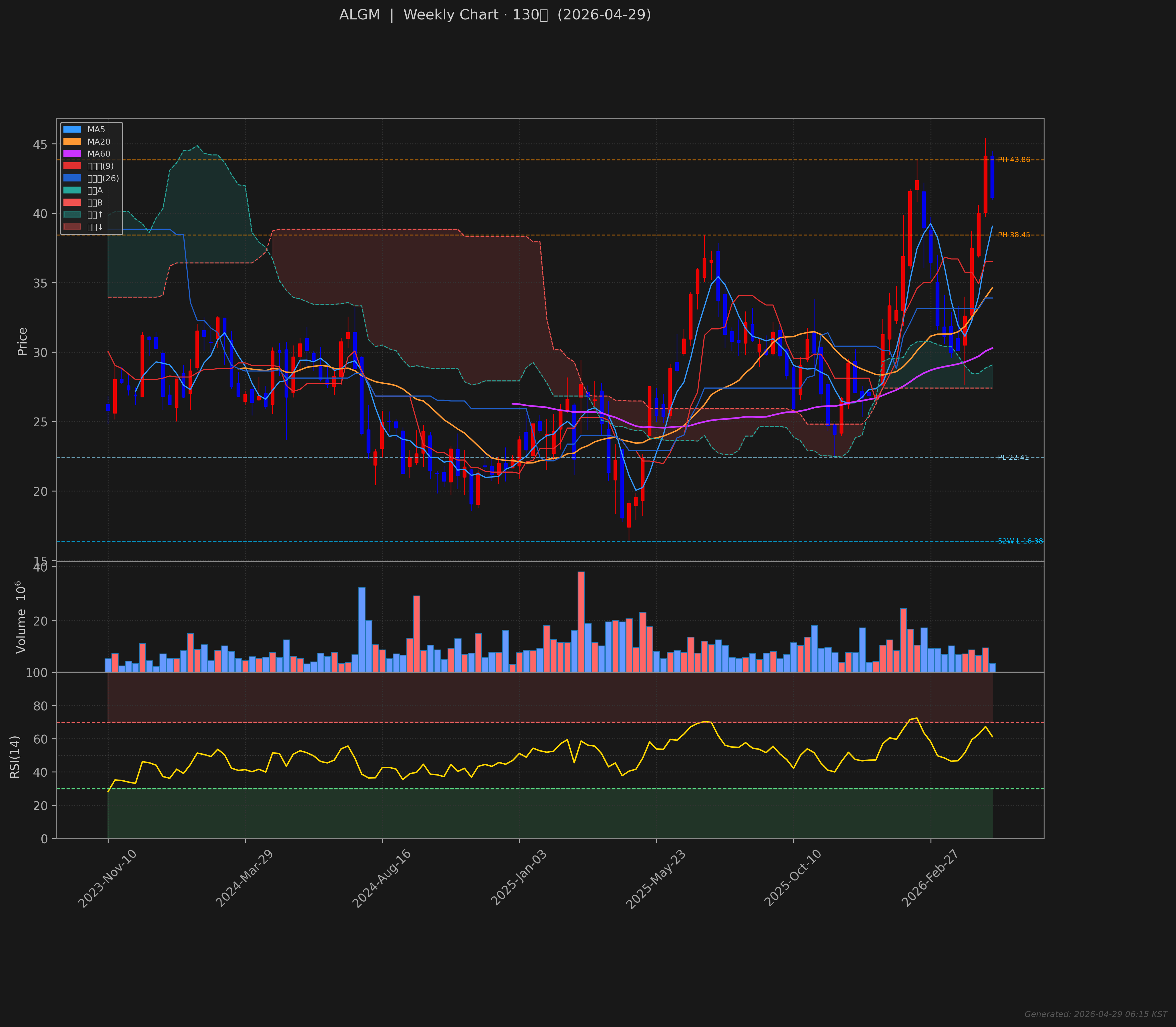The image size is (1176, 1027).
Task: Click the MA60 purple legend swatch
Action: [x=72, y=153]
